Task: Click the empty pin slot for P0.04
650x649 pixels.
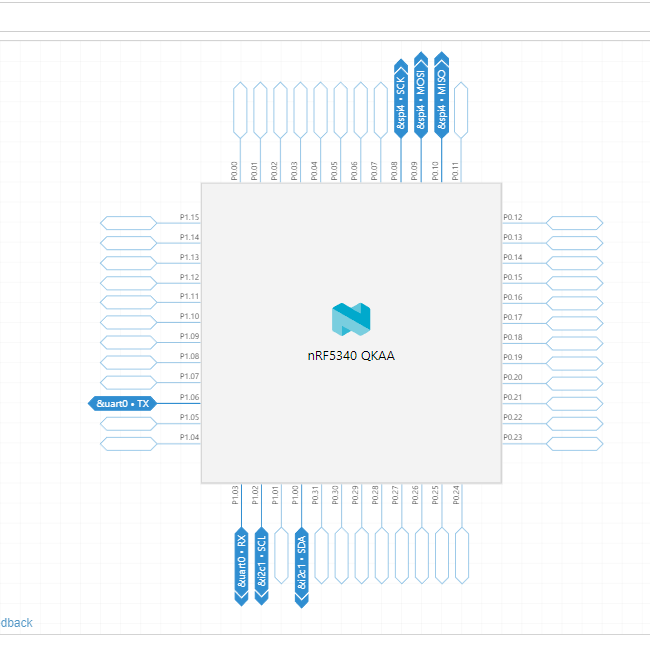Action: pos(320,110)
